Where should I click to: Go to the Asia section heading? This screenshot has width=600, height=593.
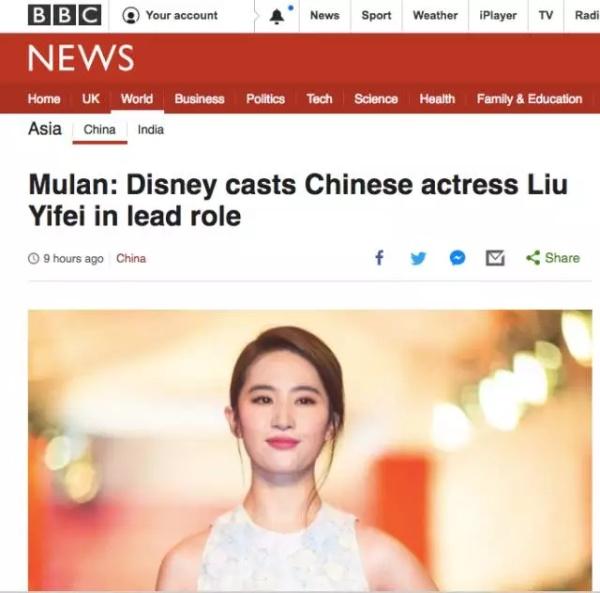pyautogui.click(x=45, y=129)
